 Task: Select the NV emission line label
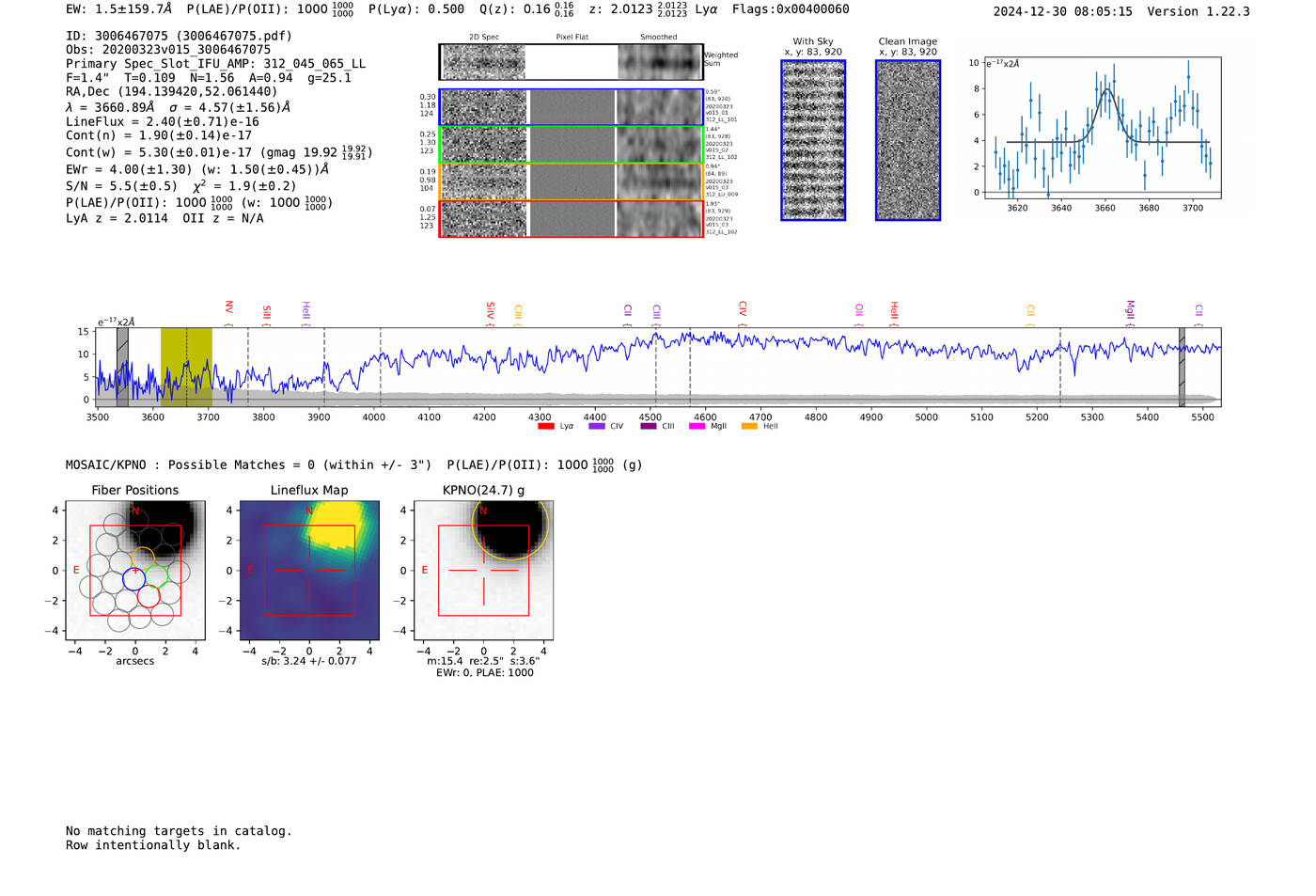(x=228, y=309)
